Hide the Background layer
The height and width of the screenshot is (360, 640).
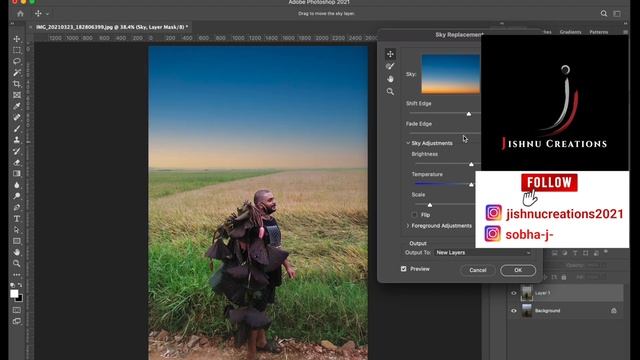tap(513, 311)
